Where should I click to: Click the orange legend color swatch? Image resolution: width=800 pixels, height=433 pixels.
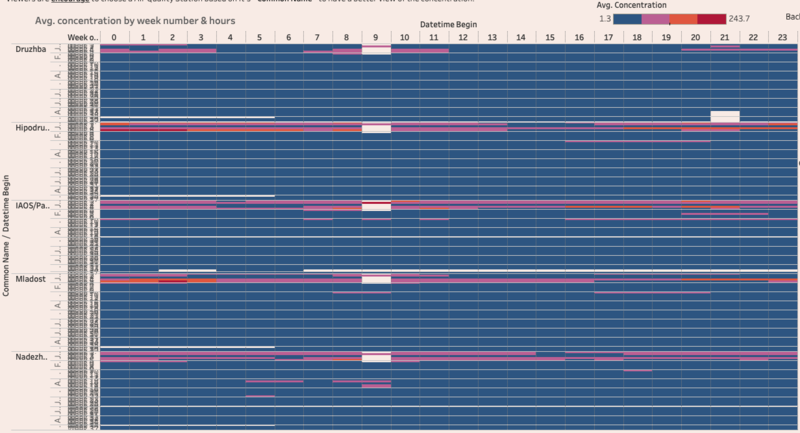point(683,19)
